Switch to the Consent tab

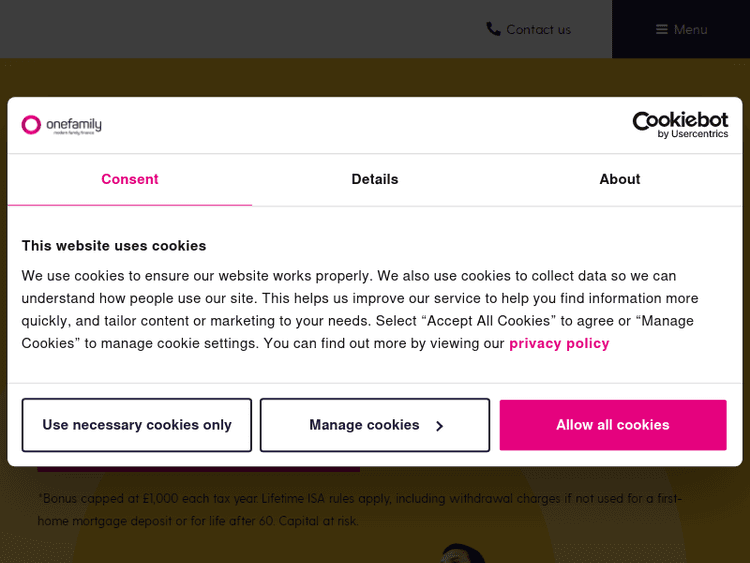pos(129,179)
